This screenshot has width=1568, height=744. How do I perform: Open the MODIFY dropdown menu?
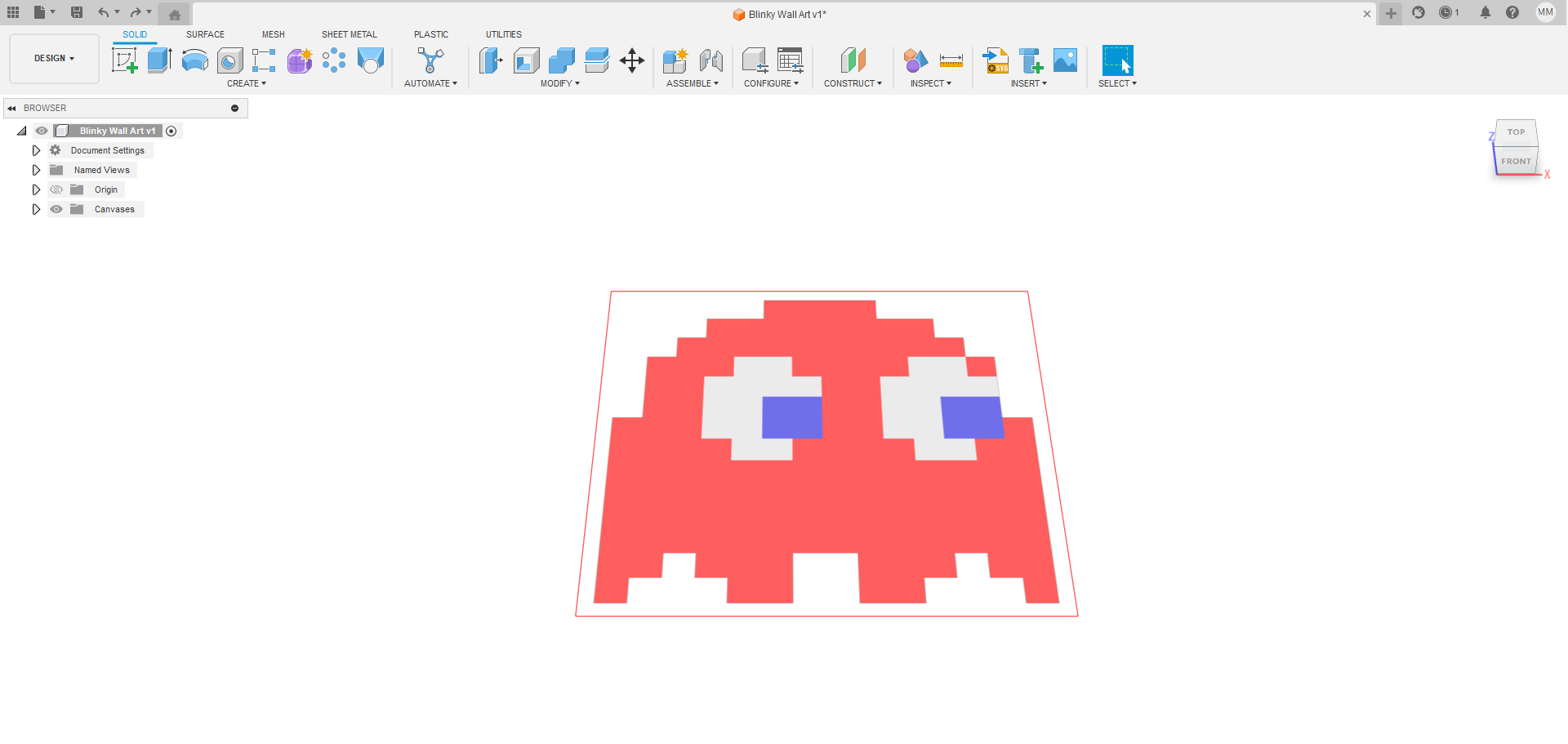tap(560, 83)
